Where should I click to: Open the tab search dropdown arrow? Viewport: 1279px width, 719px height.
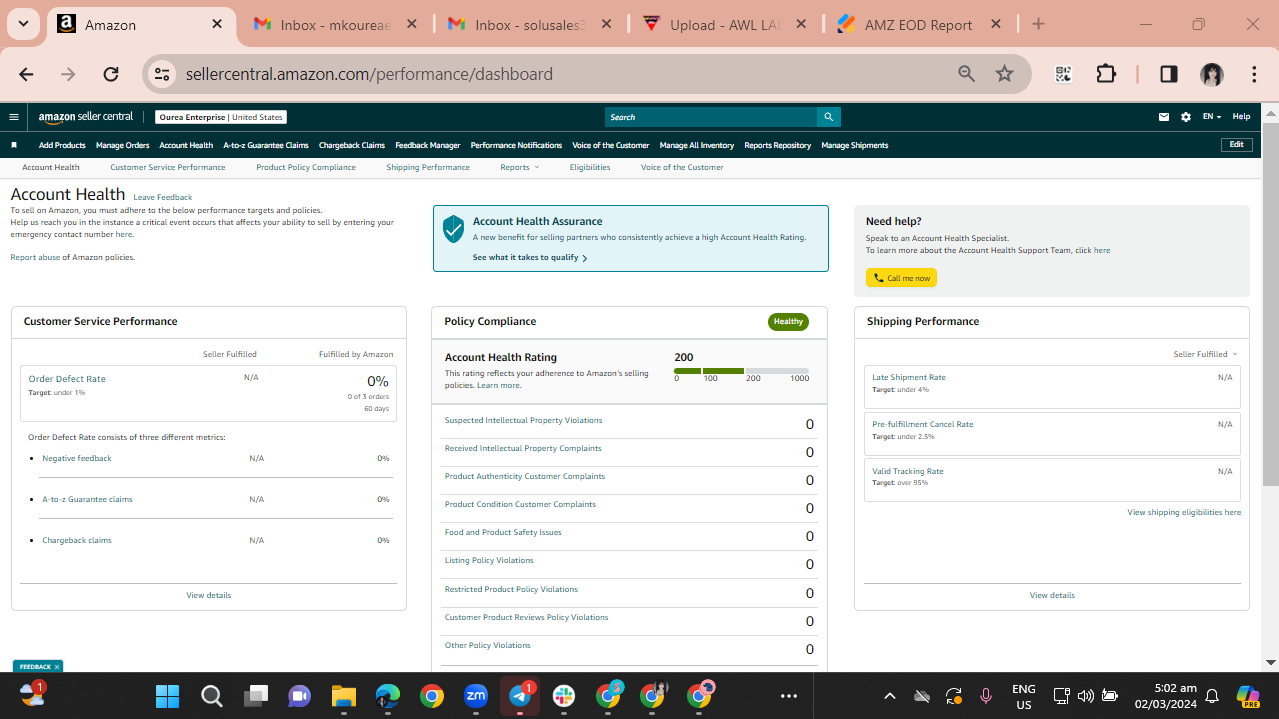(23, 25)
